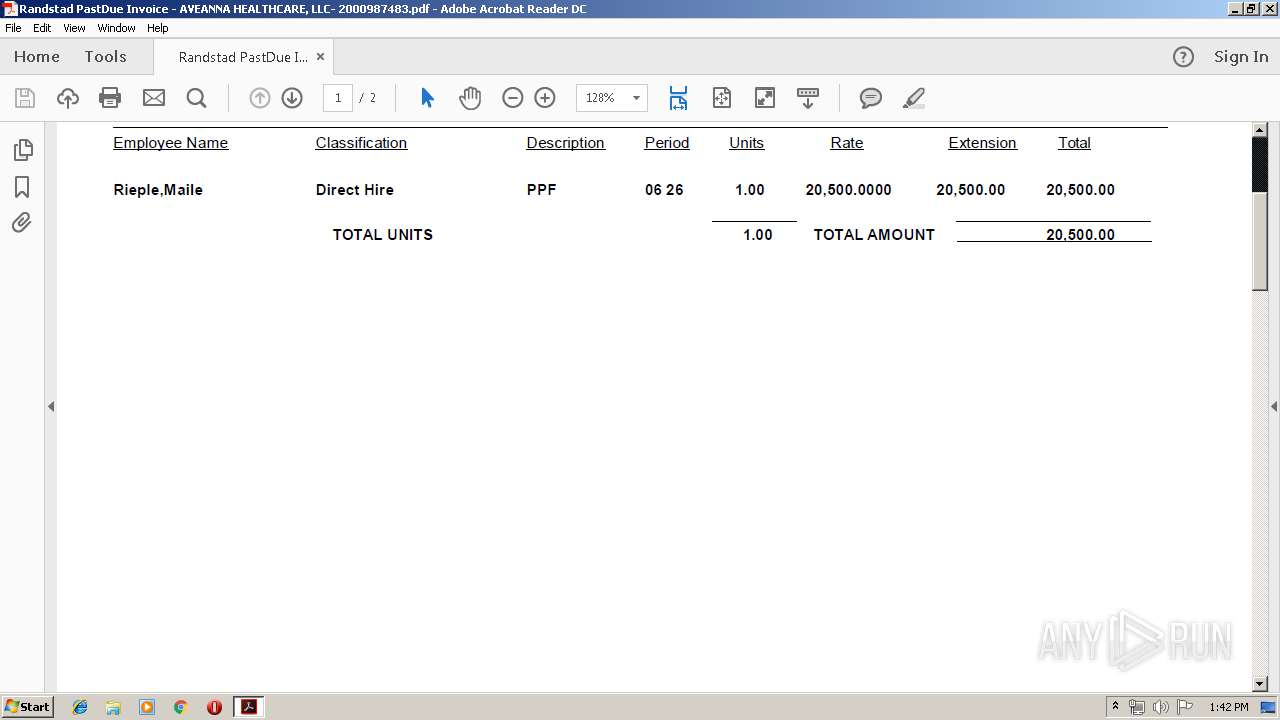The image size is (1280, 720).
Task: Click the TOTAL AMOUNT label
Action: 874,235
